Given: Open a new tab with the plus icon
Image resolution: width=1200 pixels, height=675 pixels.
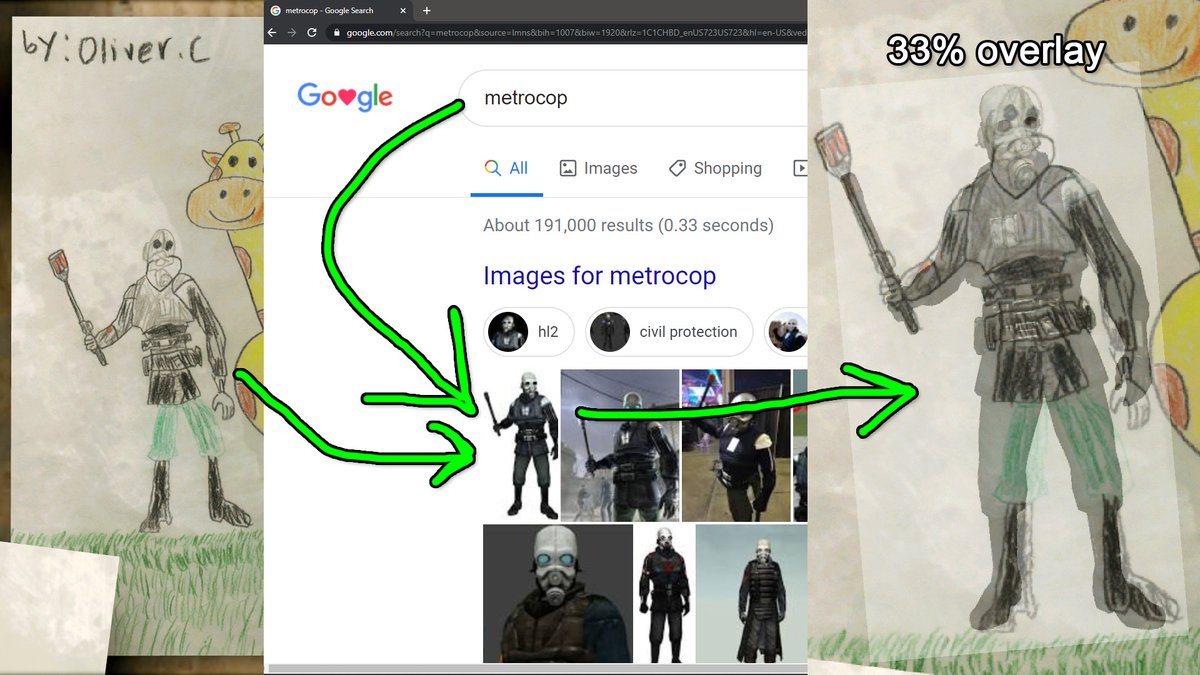Looking at the screenshot, I should pyautogui.click(x=427, y=10).
